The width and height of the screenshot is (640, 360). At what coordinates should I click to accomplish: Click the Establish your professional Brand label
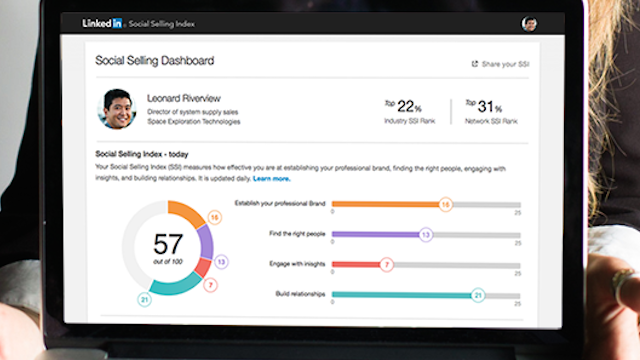point(280,203)
